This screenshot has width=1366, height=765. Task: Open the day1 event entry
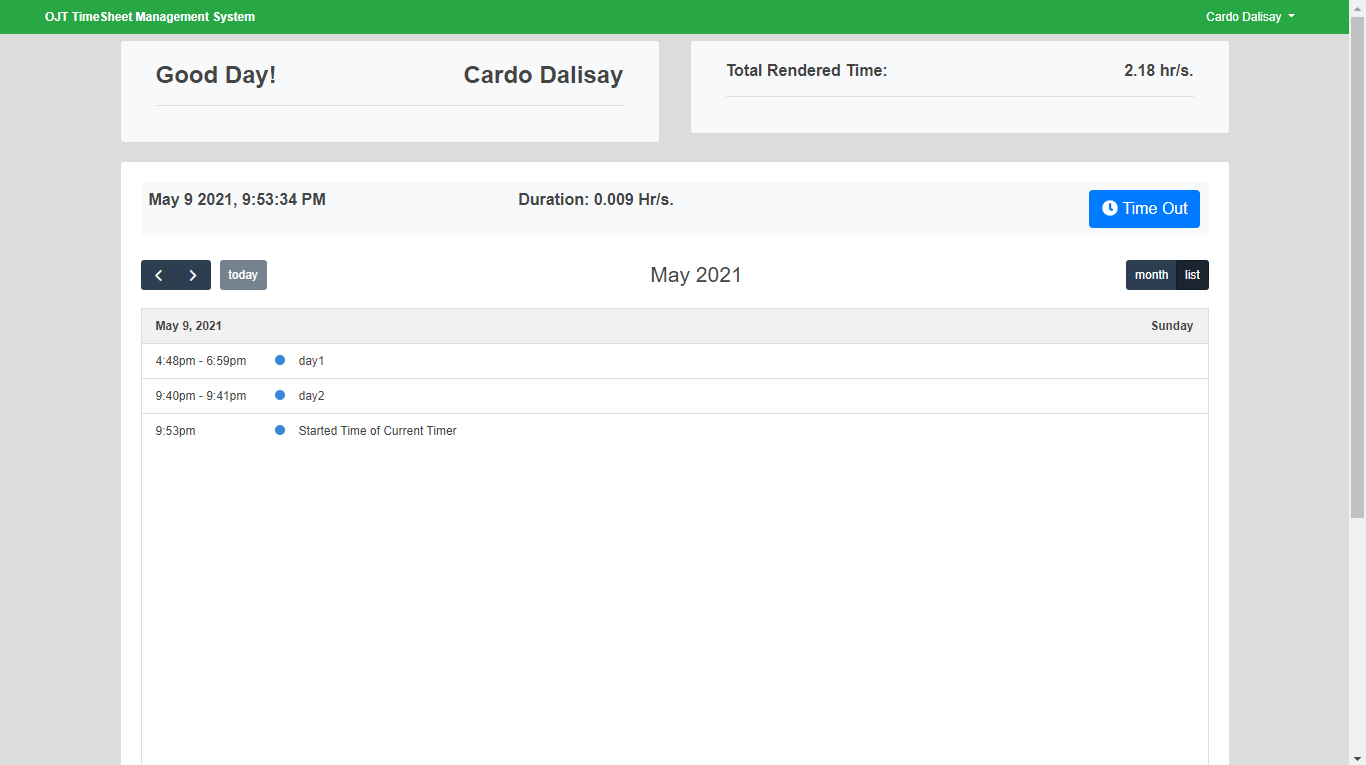click(x=311, y=360)
